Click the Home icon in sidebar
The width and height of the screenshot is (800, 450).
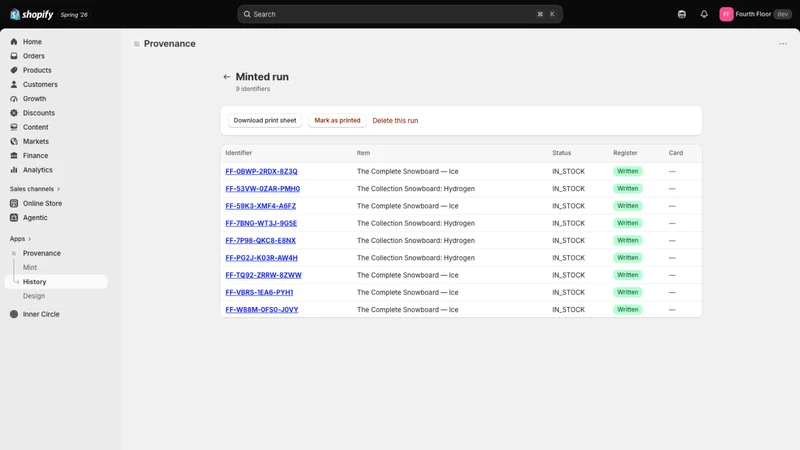point(14,42)
